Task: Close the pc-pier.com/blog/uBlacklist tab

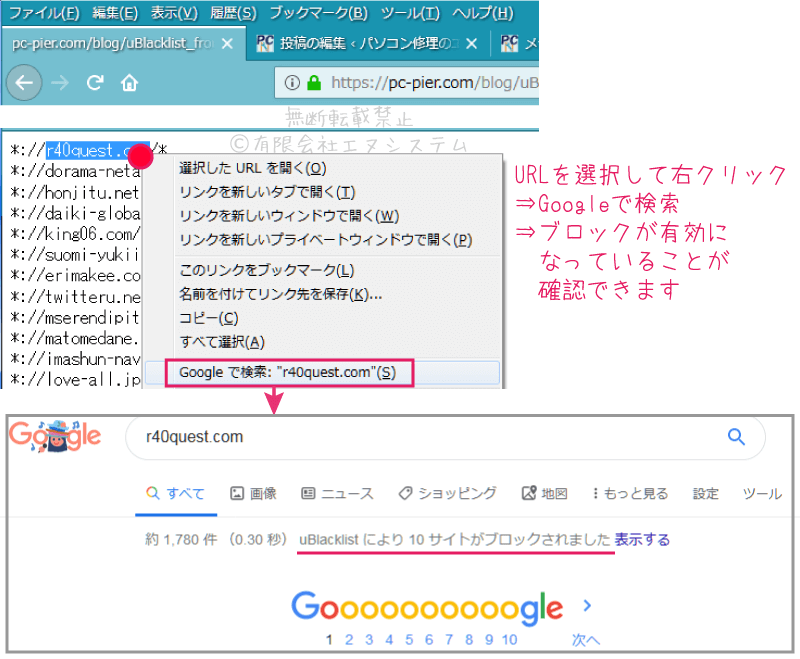Action: pos(228,44)
